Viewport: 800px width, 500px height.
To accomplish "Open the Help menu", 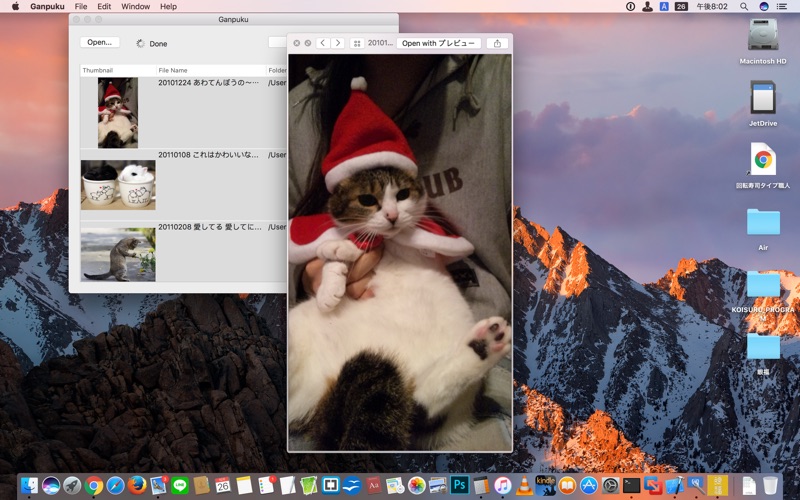I will pos(168,7).
